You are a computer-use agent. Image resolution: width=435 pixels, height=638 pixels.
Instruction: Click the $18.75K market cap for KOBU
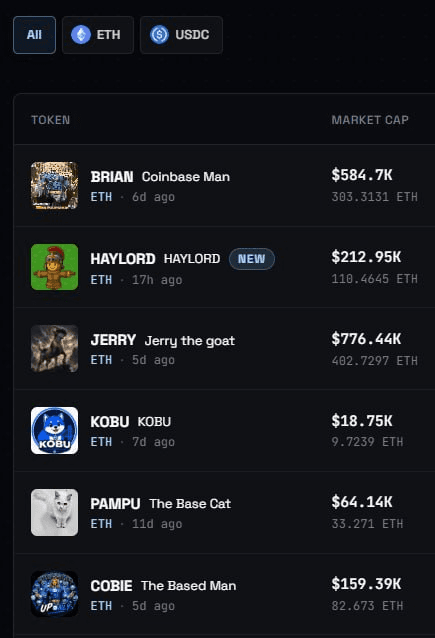point(362,421)
